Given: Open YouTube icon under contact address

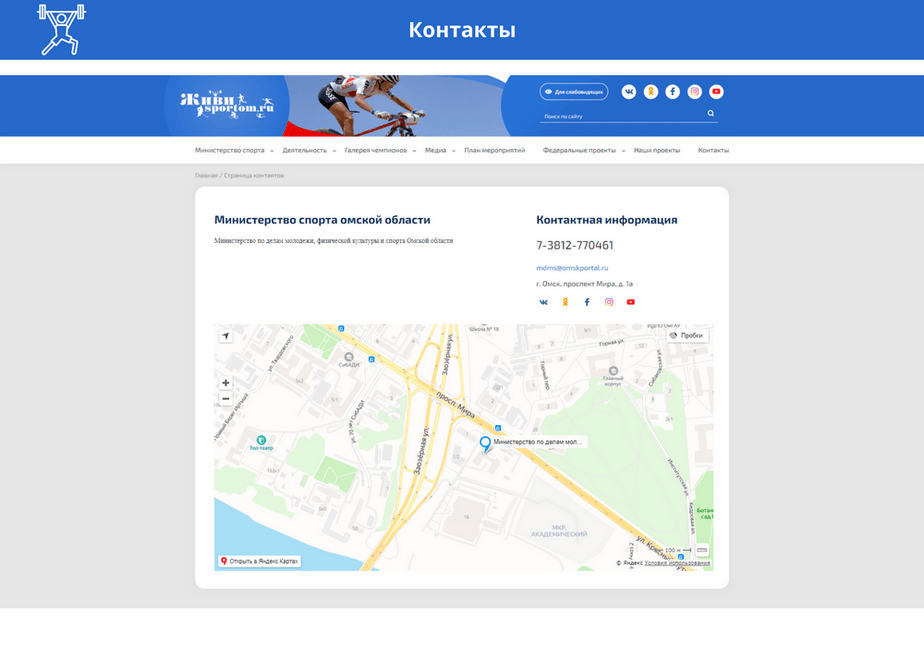Looking at the screenshot, I should [631, 302].
